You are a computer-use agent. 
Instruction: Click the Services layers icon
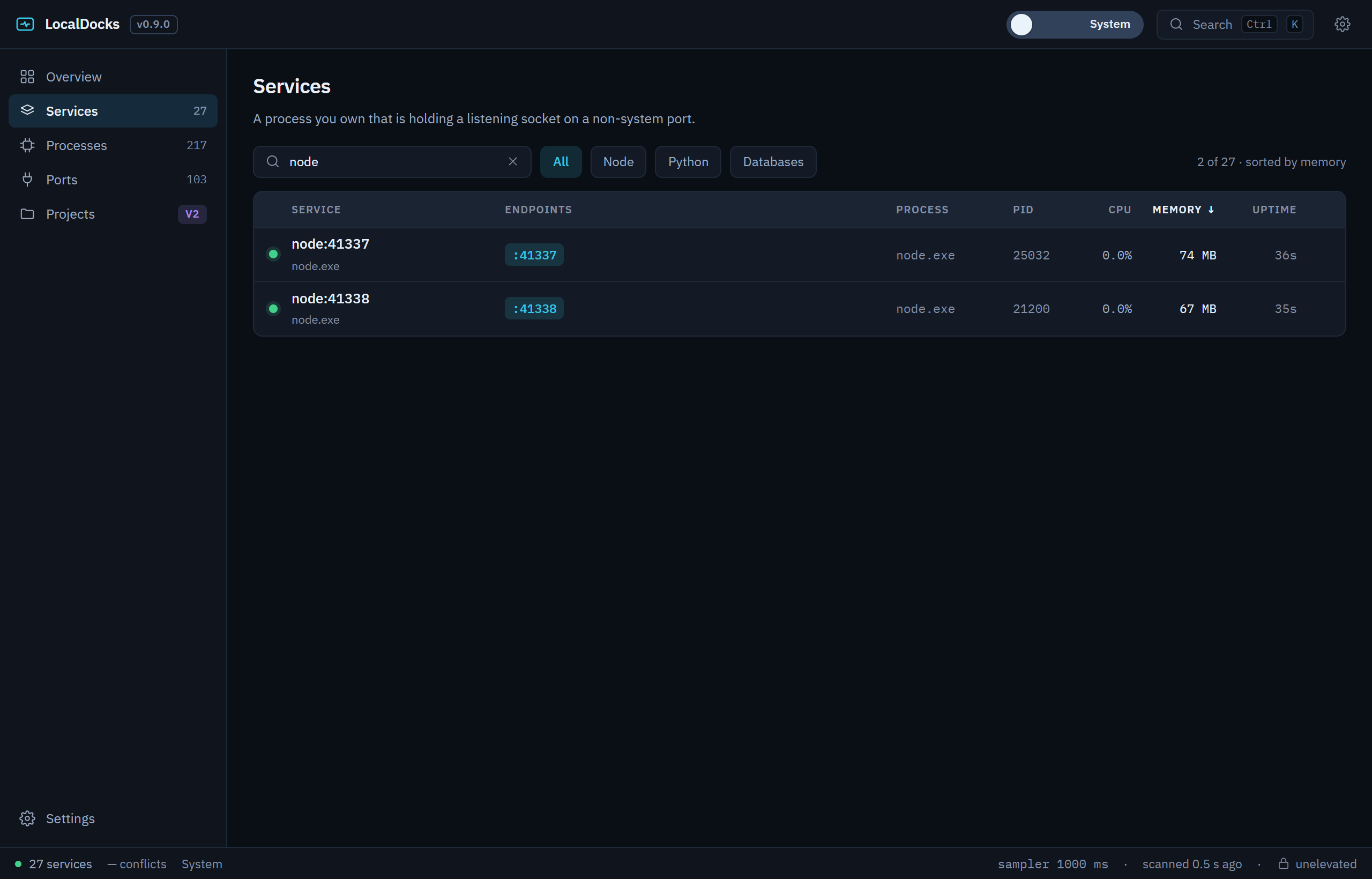click(27, 110)
